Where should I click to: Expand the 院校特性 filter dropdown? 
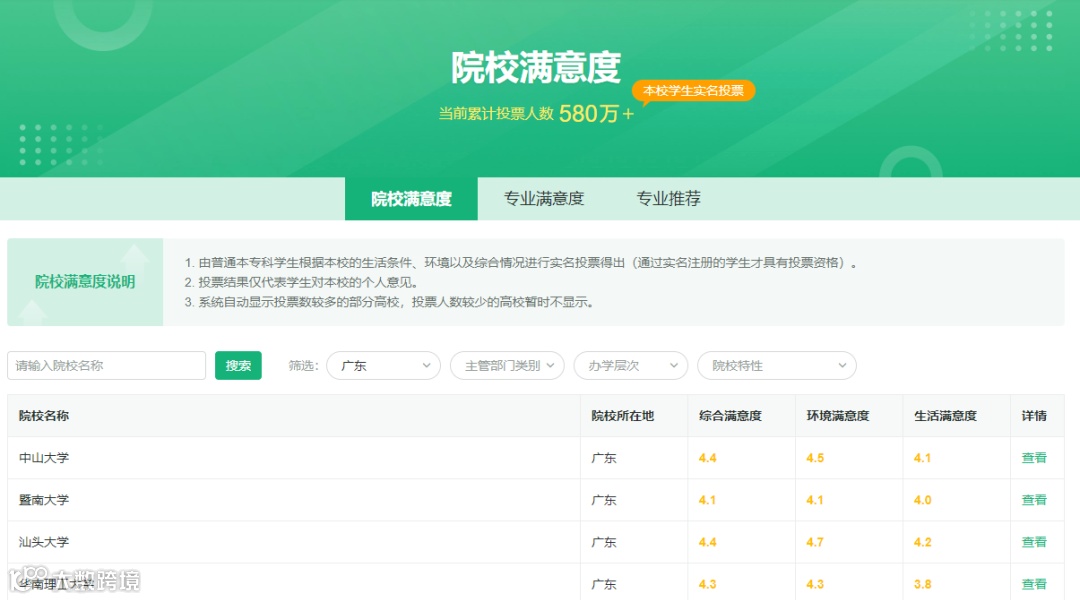776,366
